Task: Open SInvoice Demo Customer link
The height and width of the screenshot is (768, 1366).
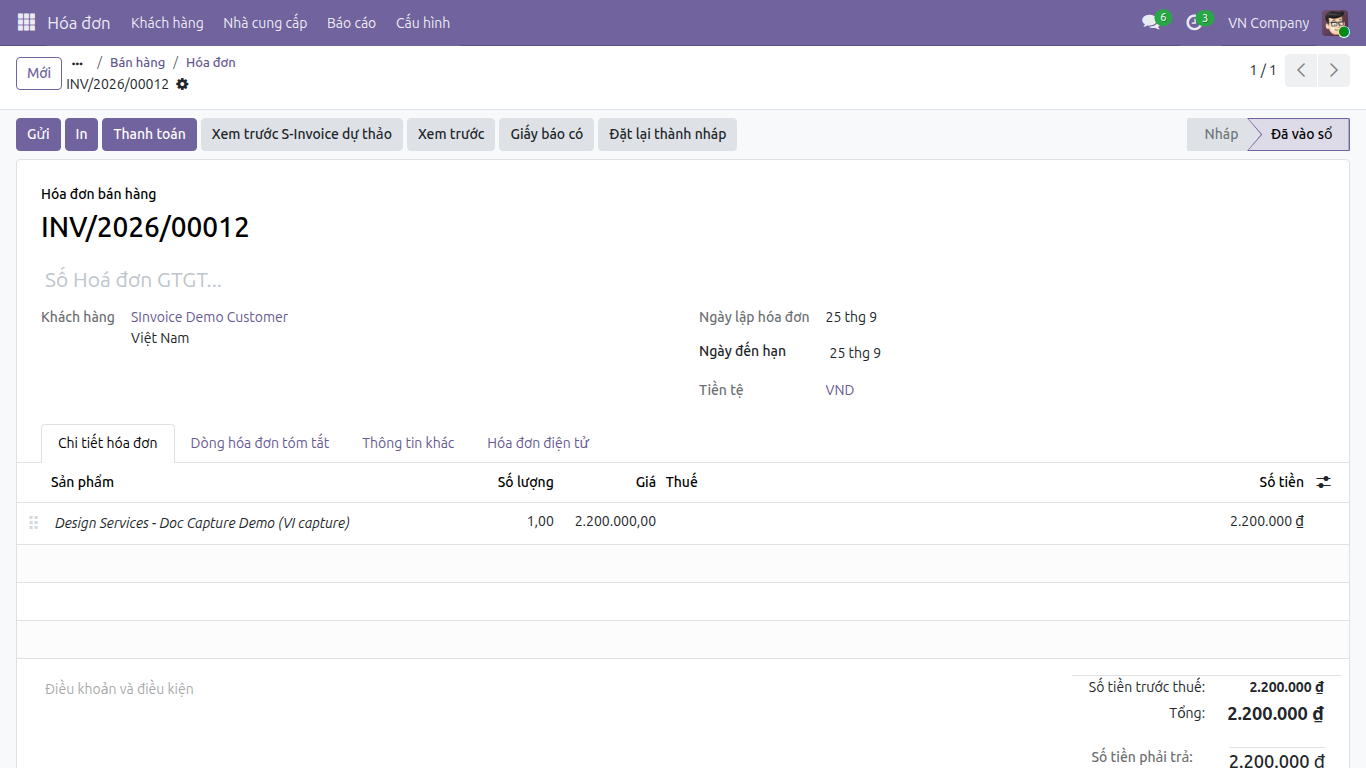Action: tap(209, 317)
